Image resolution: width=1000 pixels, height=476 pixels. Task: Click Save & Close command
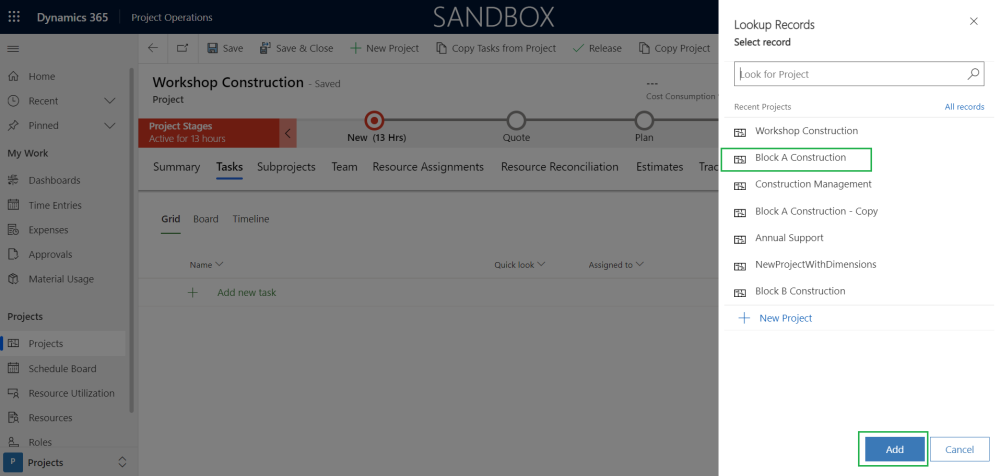tap(297, 48)
